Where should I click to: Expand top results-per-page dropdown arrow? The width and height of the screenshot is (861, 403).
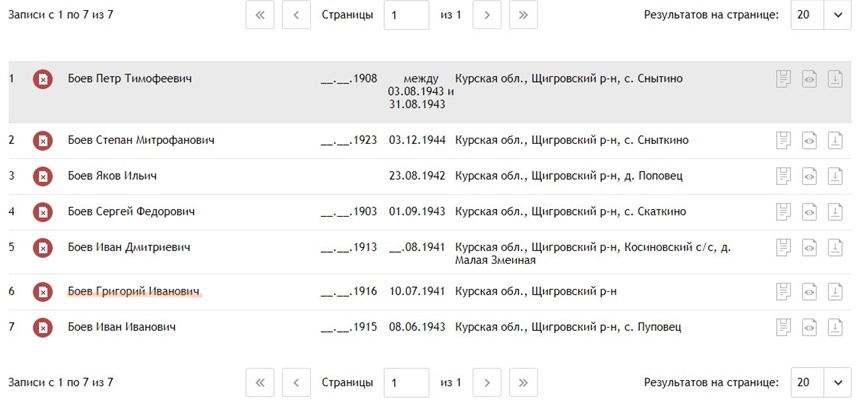[x=838, y=15]
